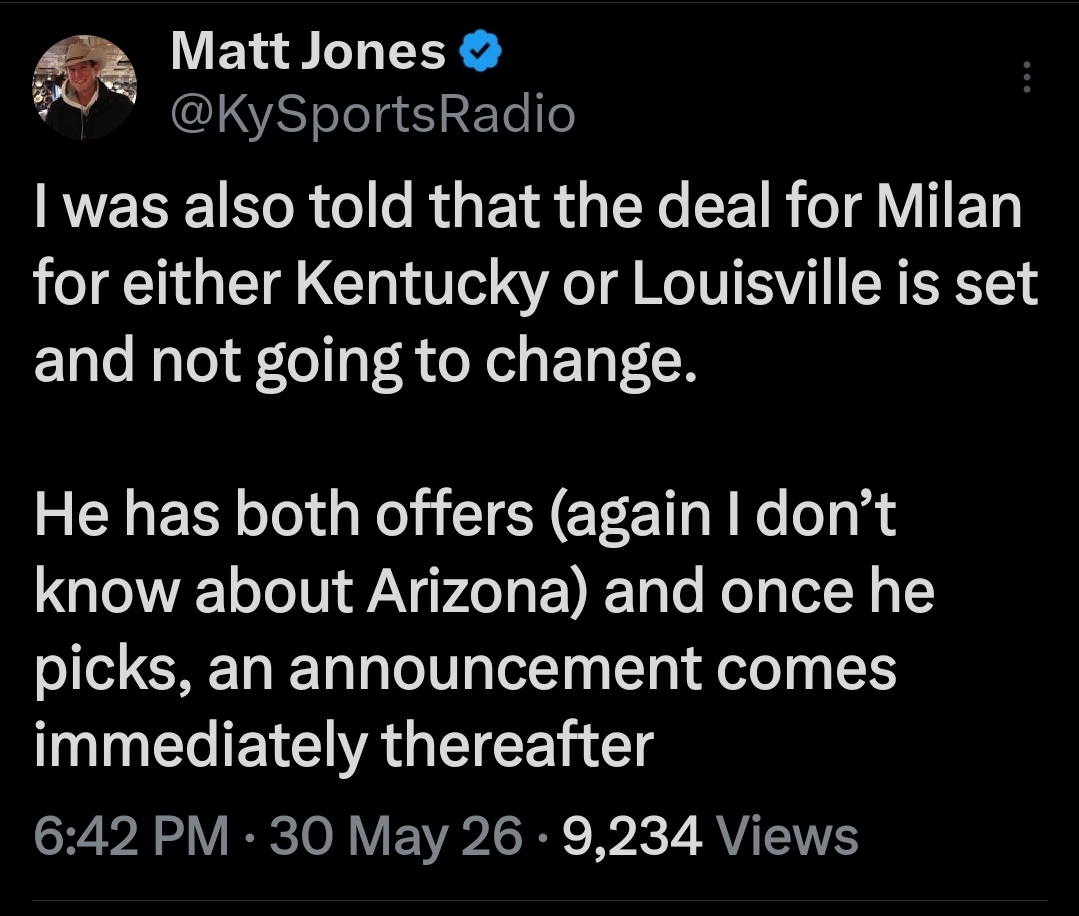Click the 9,234 view count number
This screenshot has width=1079, height=916.
(x=632, y=838)
